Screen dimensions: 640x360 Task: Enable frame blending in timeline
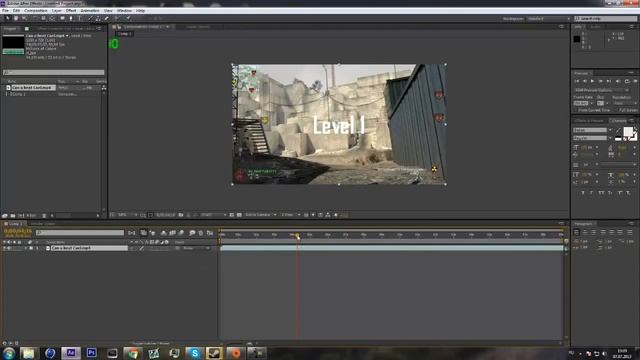(173, 233)
